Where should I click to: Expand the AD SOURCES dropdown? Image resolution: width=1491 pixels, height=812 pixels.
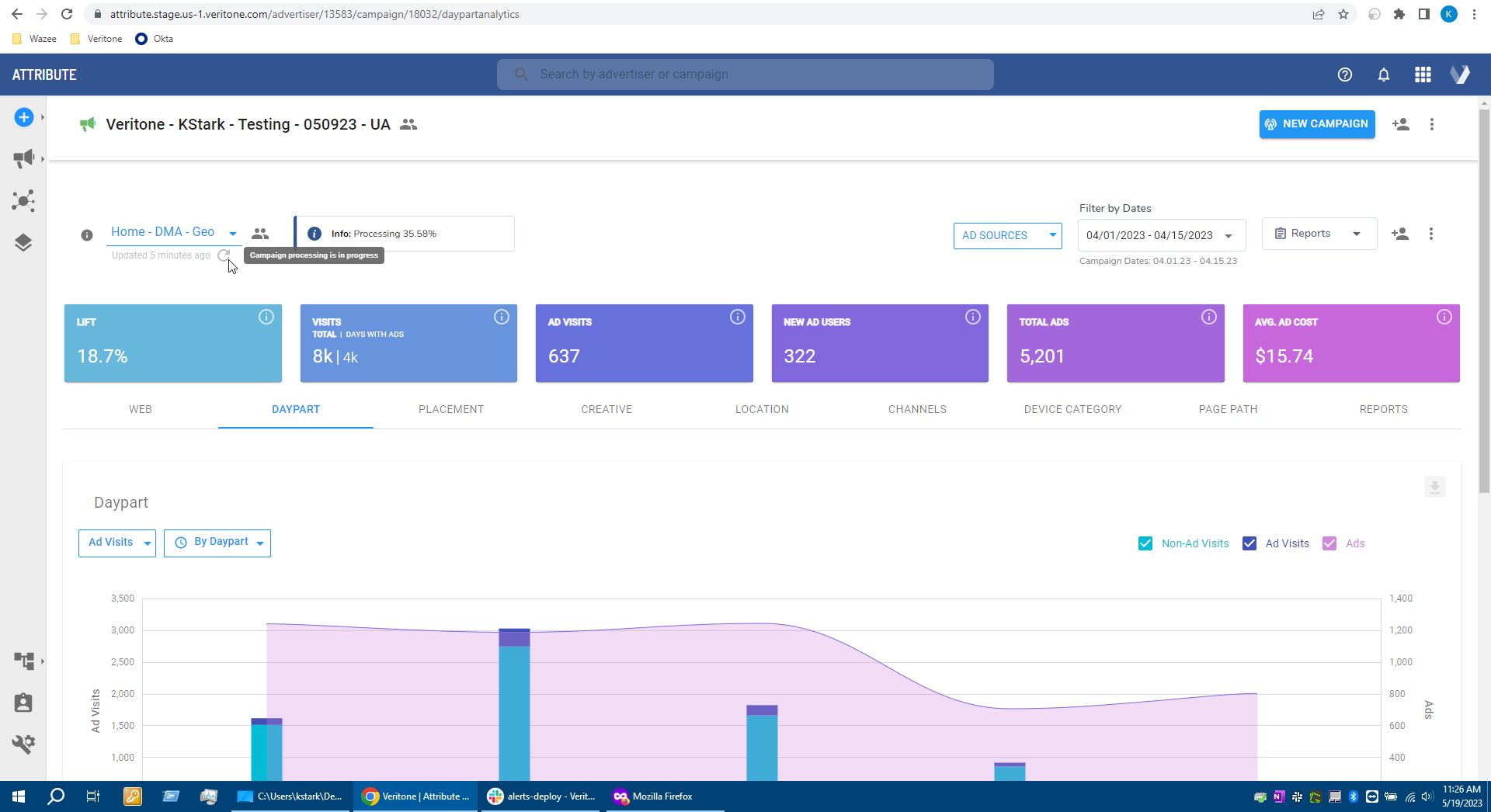pyautogui.click(x=1007, y=235)
